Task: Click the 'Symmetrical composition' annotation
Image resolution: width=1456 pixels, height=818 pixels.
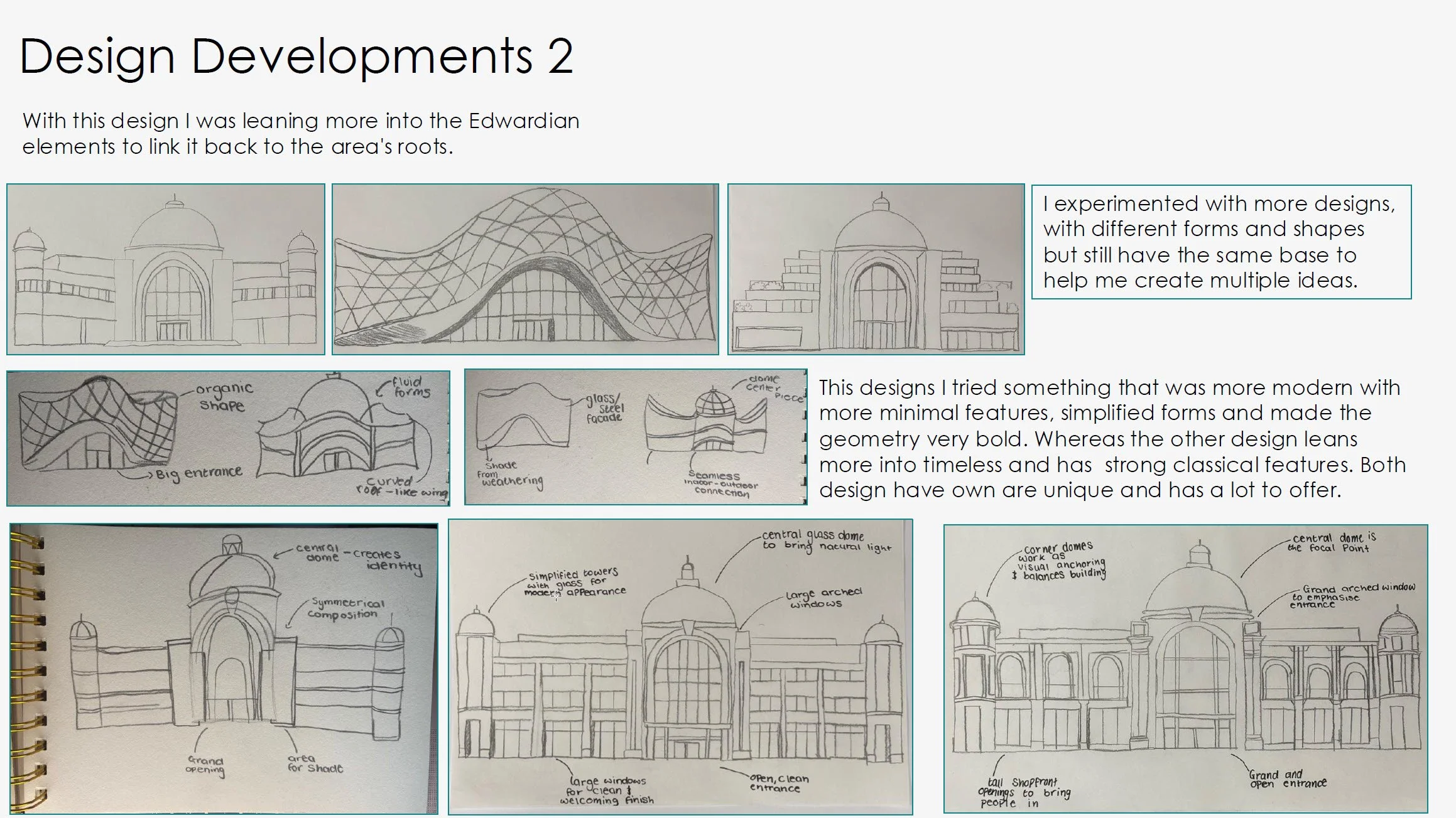Action: [346, 608]
